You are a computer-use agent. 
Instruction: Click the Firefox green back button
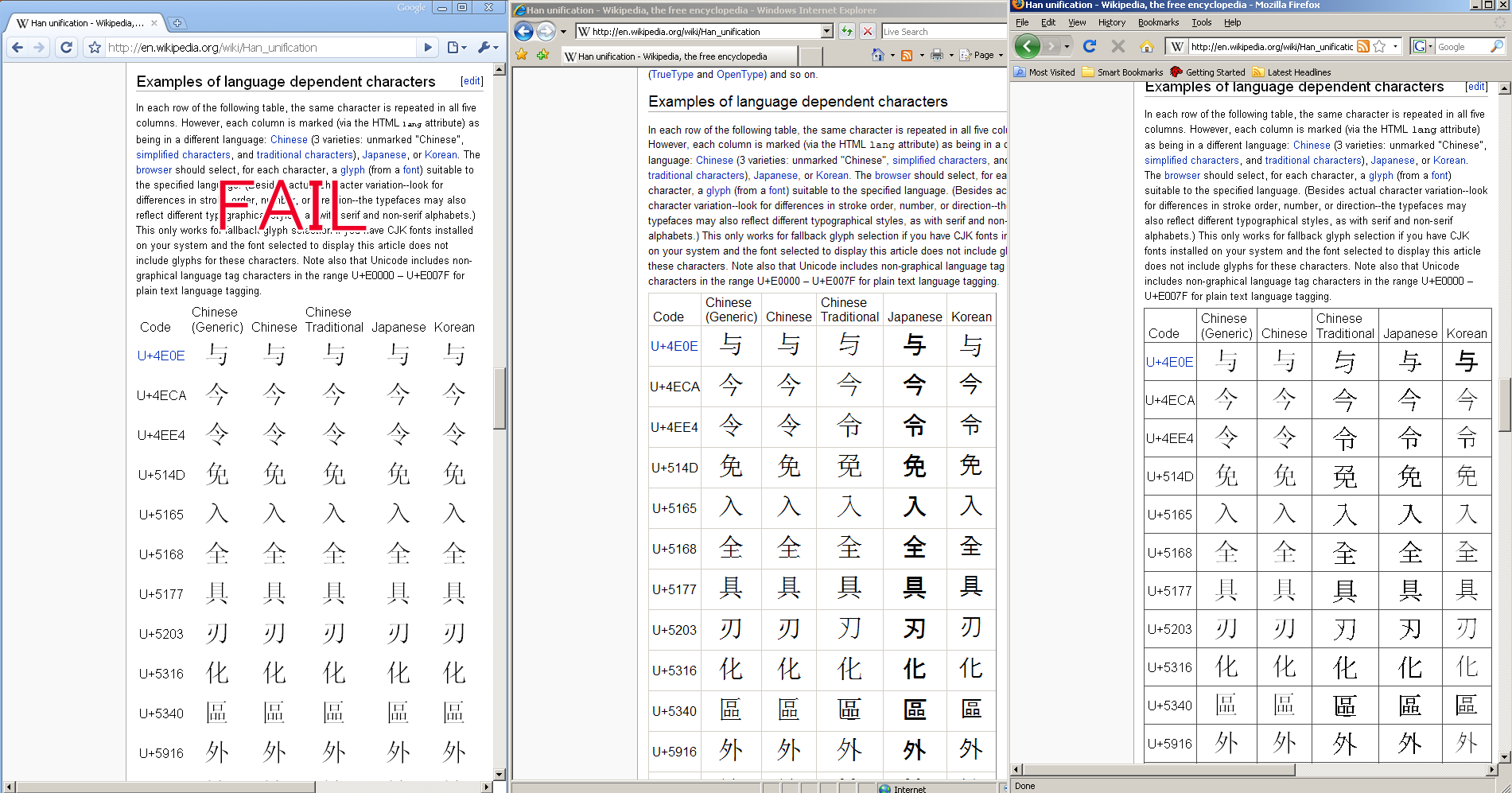coord(1027,47)
